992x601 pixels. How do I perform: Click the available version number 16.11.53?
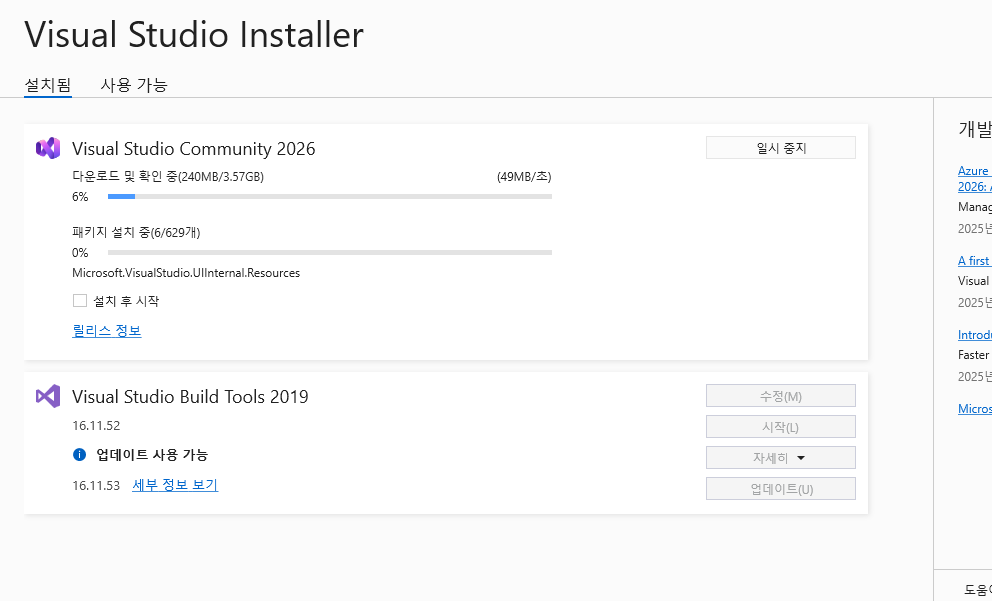click(x=96, y=486)
